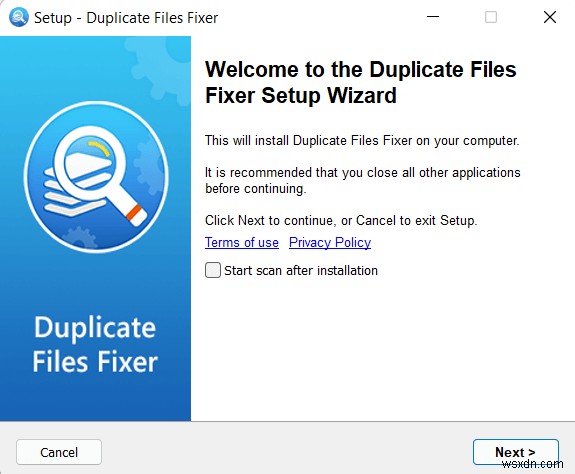The image size is (575, 474).
Task: Minimize the setup wizard window
Action: 433,17
